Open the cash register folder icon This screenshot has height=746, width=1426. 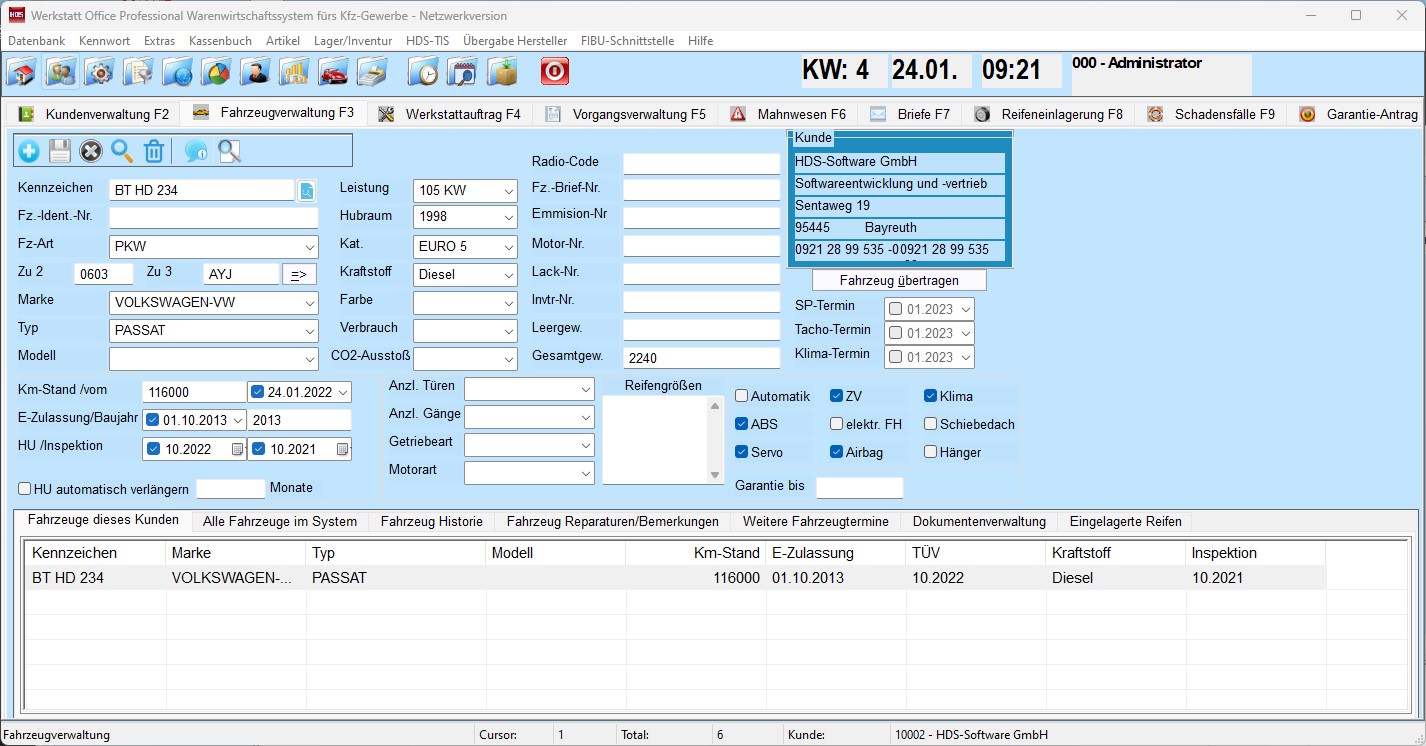(x=371, y=71)
